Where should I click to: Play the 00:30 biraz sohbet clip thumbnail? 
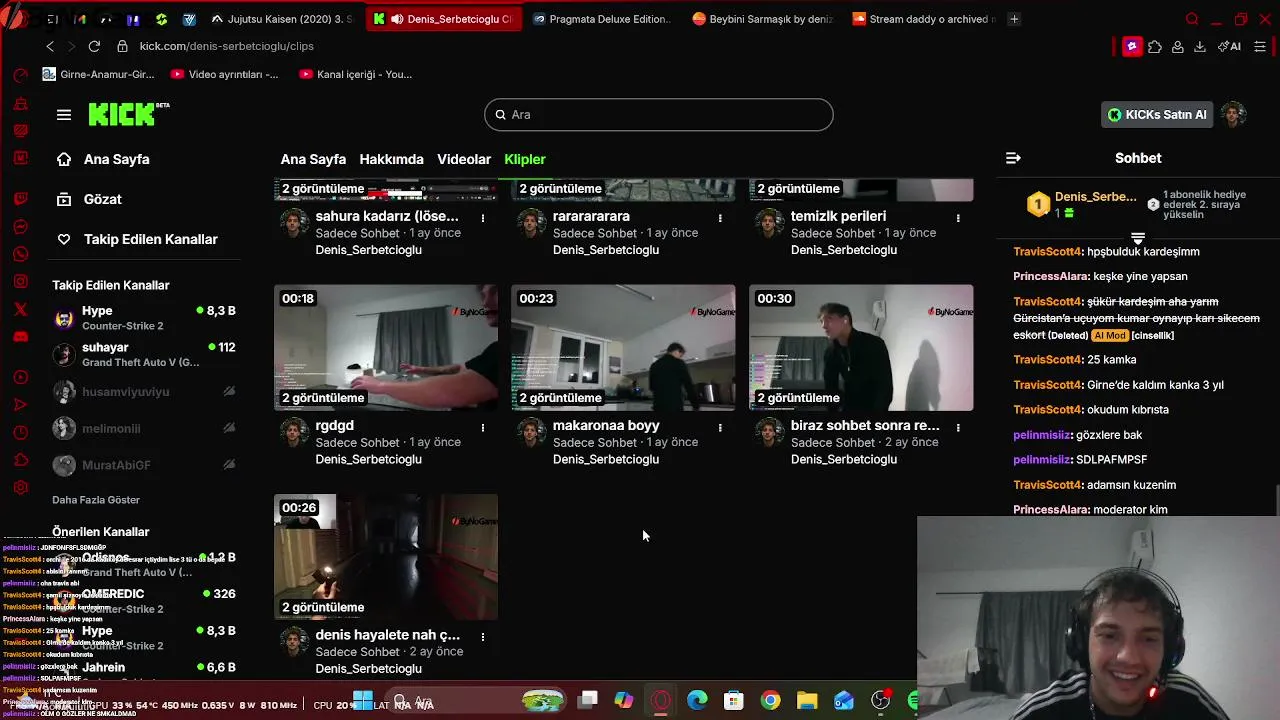pyautogui.click(x=861, y=347)
